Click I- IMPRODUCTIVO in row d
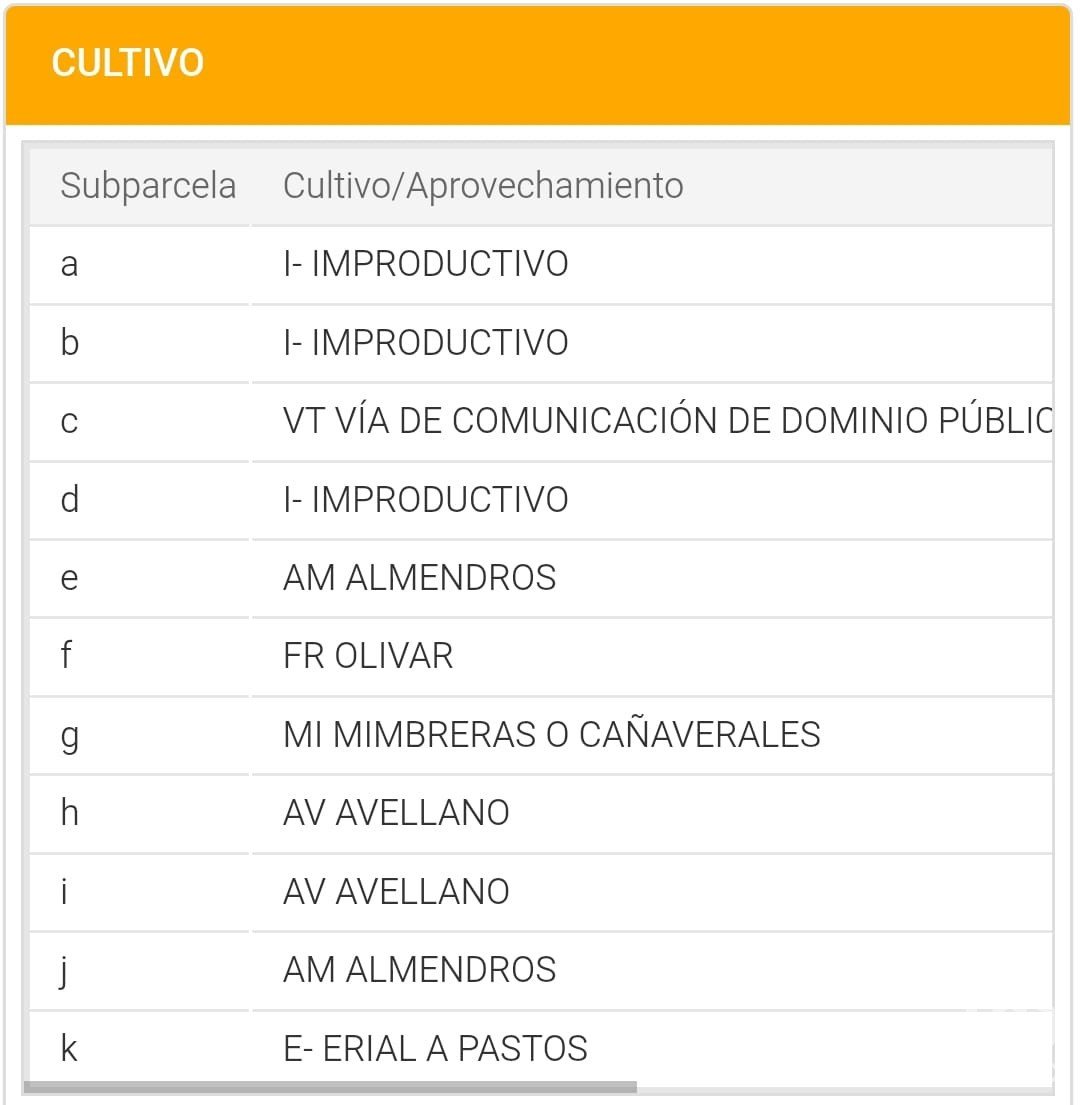1081x1105 pixels. coord(425,499)
